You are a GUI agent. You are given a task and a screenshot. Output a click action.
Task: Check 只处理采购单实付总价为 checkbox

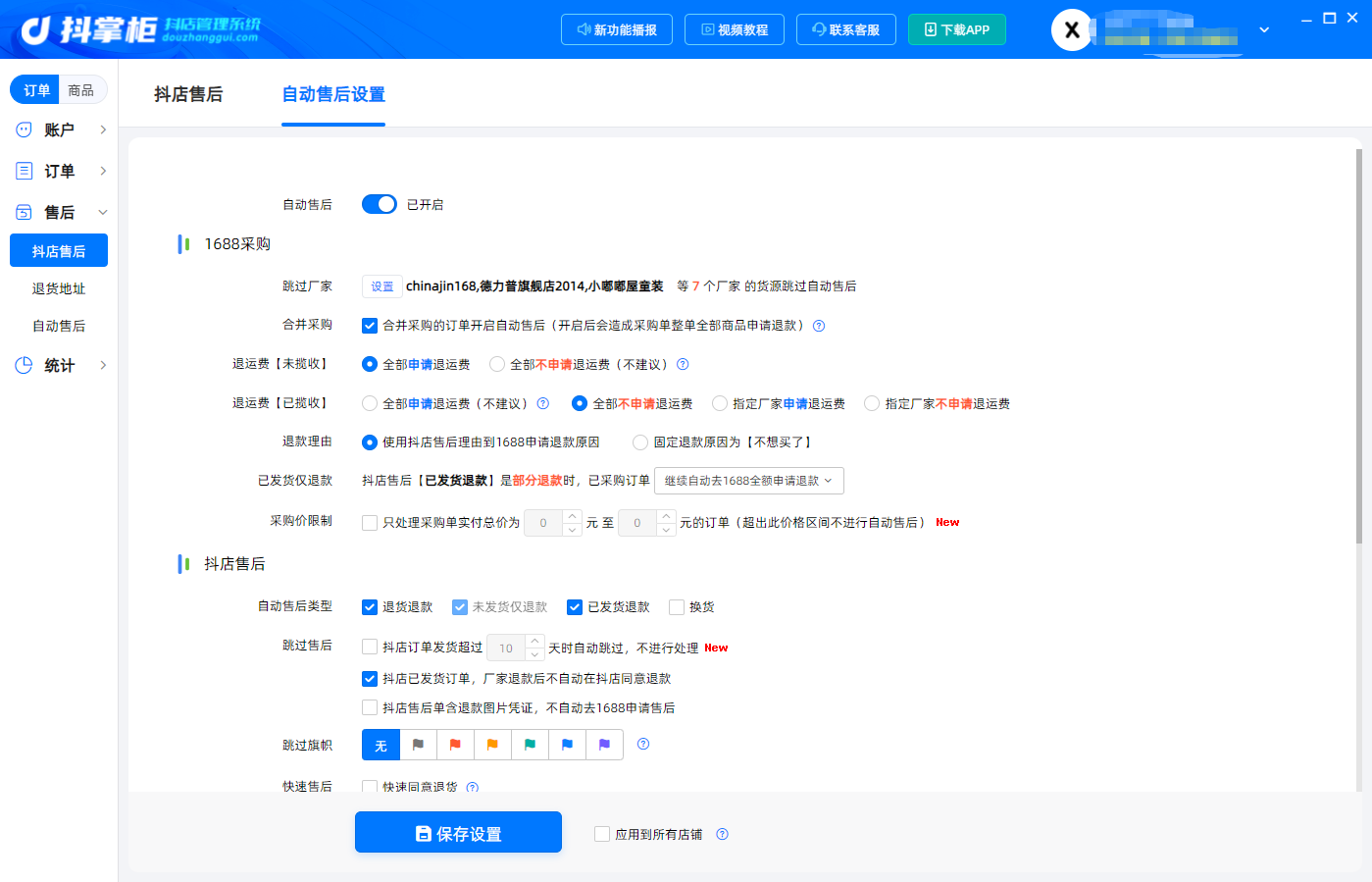click(370, 523)
